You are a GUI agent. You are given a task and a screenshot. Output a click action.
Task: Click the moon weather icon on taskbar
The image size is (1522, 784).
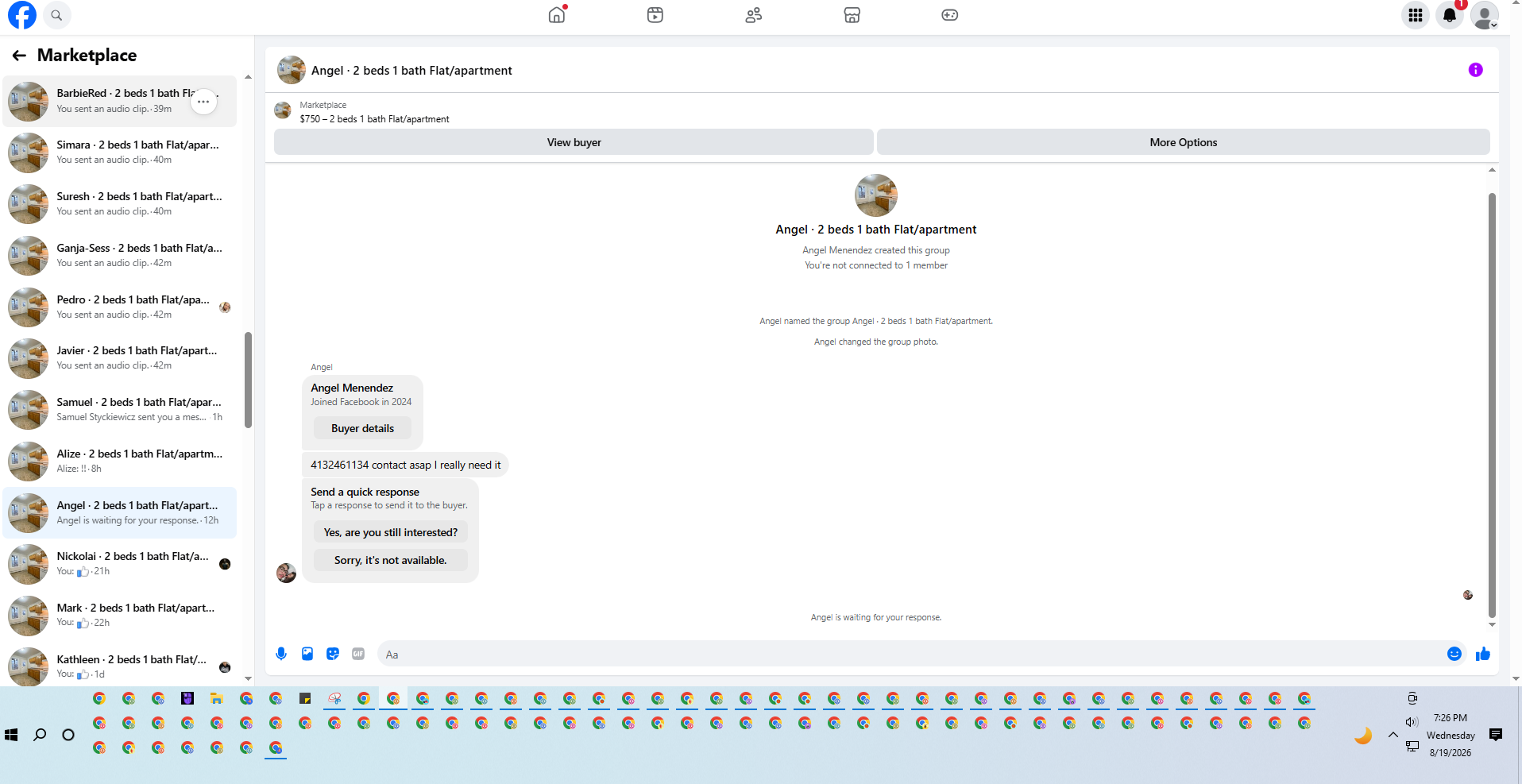click(1363, 736)
